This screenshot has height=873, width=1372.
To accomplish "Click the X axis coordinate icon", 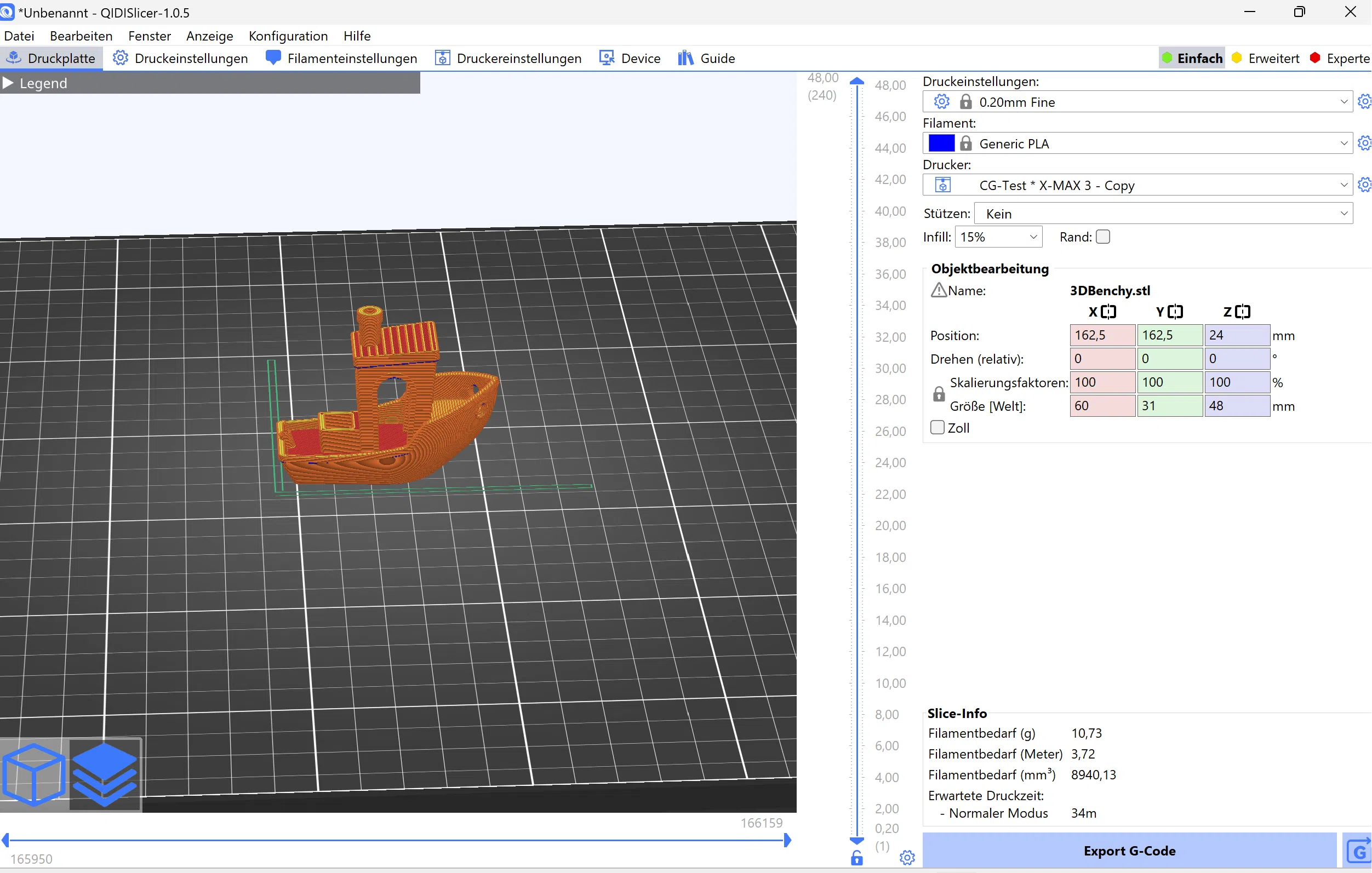I will click(x=1109, y=312).
